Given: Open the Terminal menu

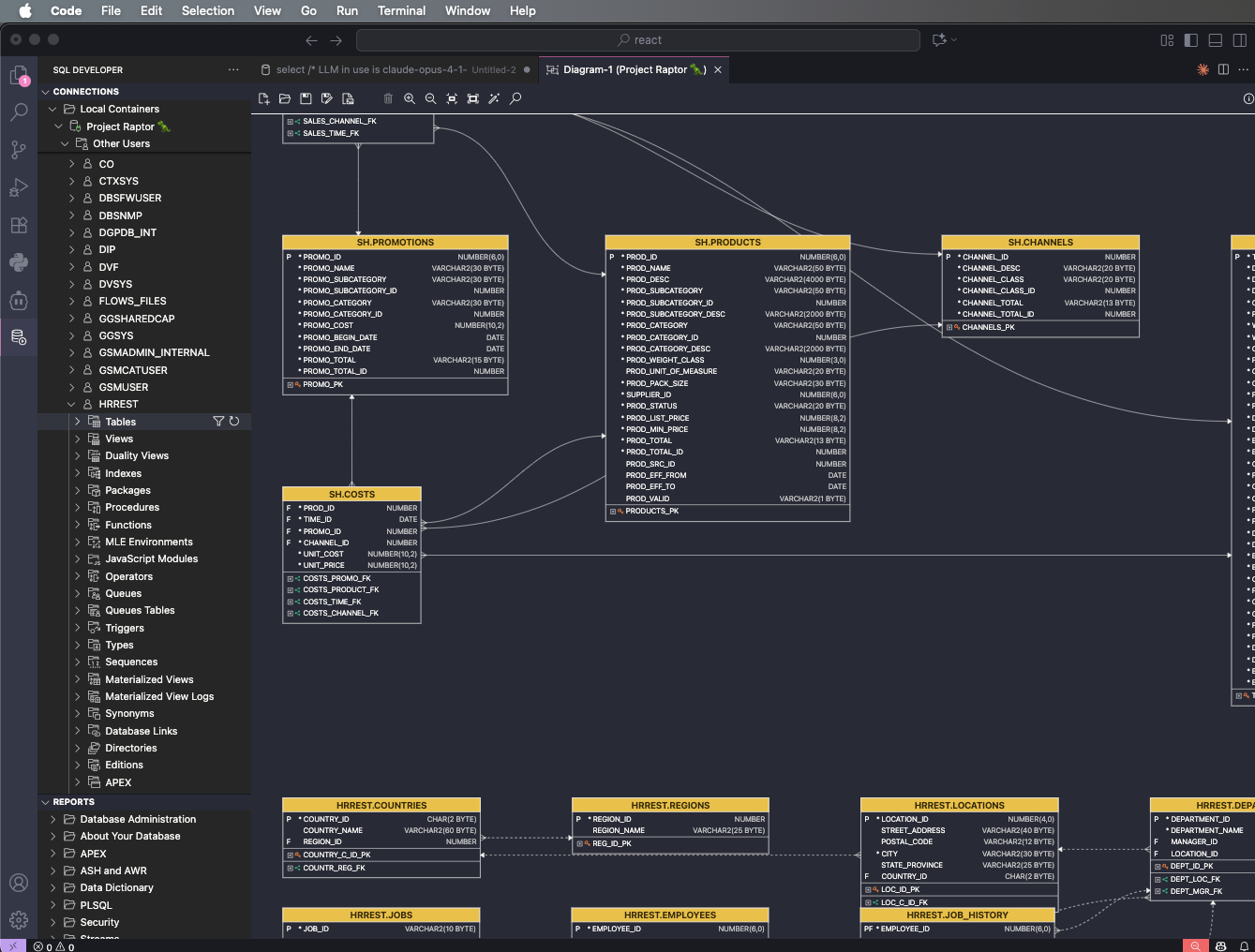Looking at the screenshot, I should [x=401, y=11].
